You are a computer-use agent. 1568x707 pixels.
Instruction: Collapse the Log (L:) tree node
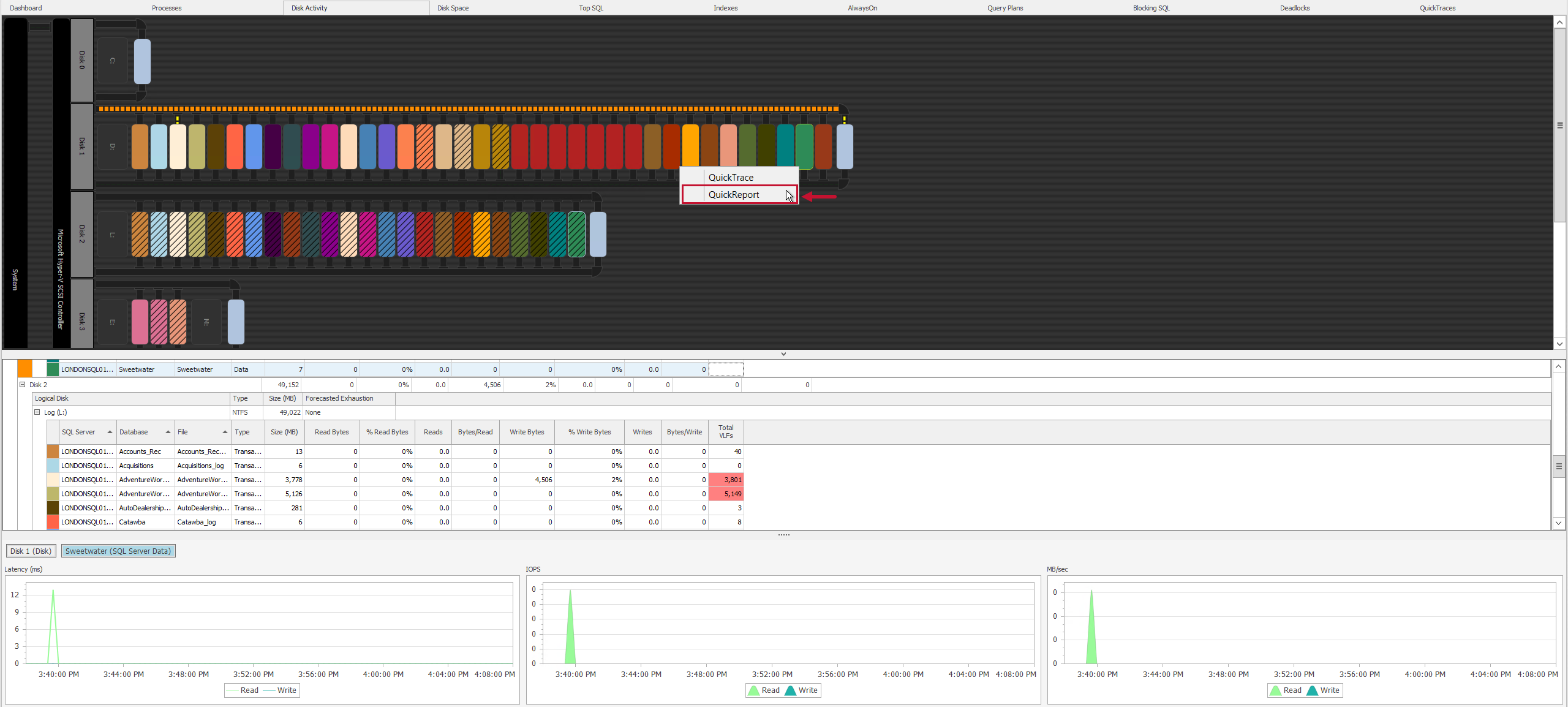[37, 412]
